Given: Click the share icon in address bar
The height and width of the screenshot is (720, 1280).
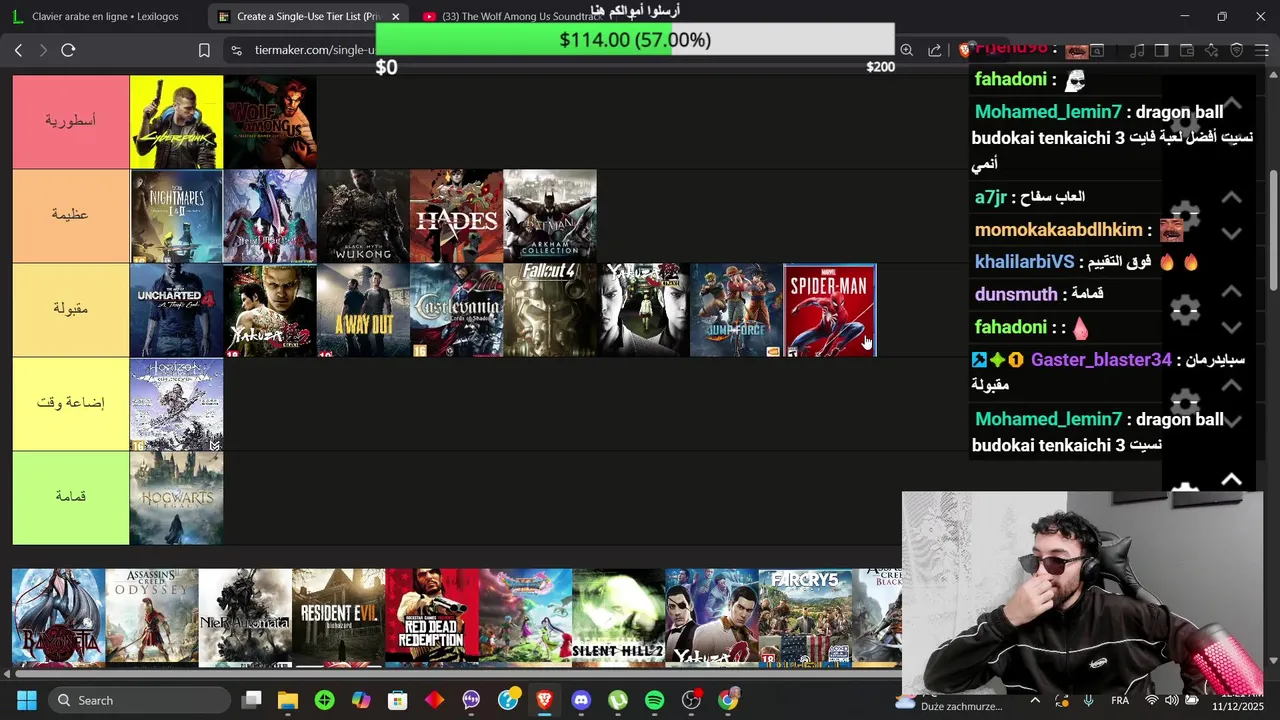Looking at the screenshot, I should tap(934, 50).
